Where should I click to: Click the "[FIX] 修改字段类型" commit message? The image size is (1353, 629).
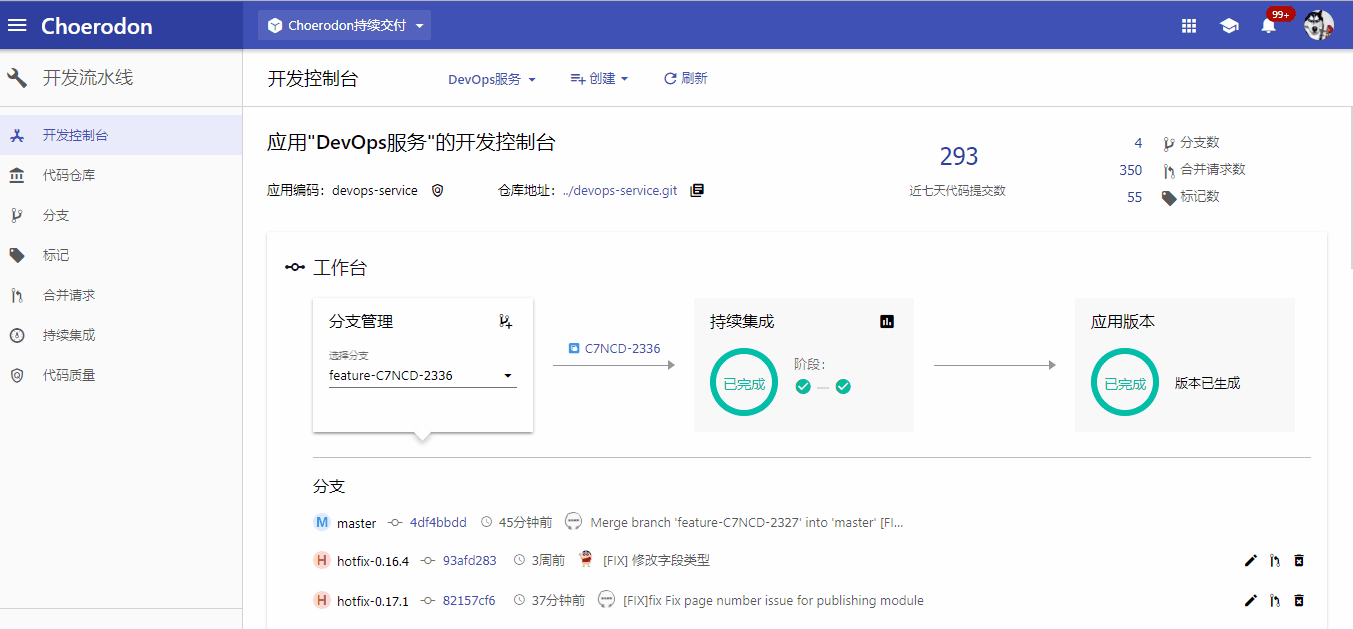coord(656,560)
